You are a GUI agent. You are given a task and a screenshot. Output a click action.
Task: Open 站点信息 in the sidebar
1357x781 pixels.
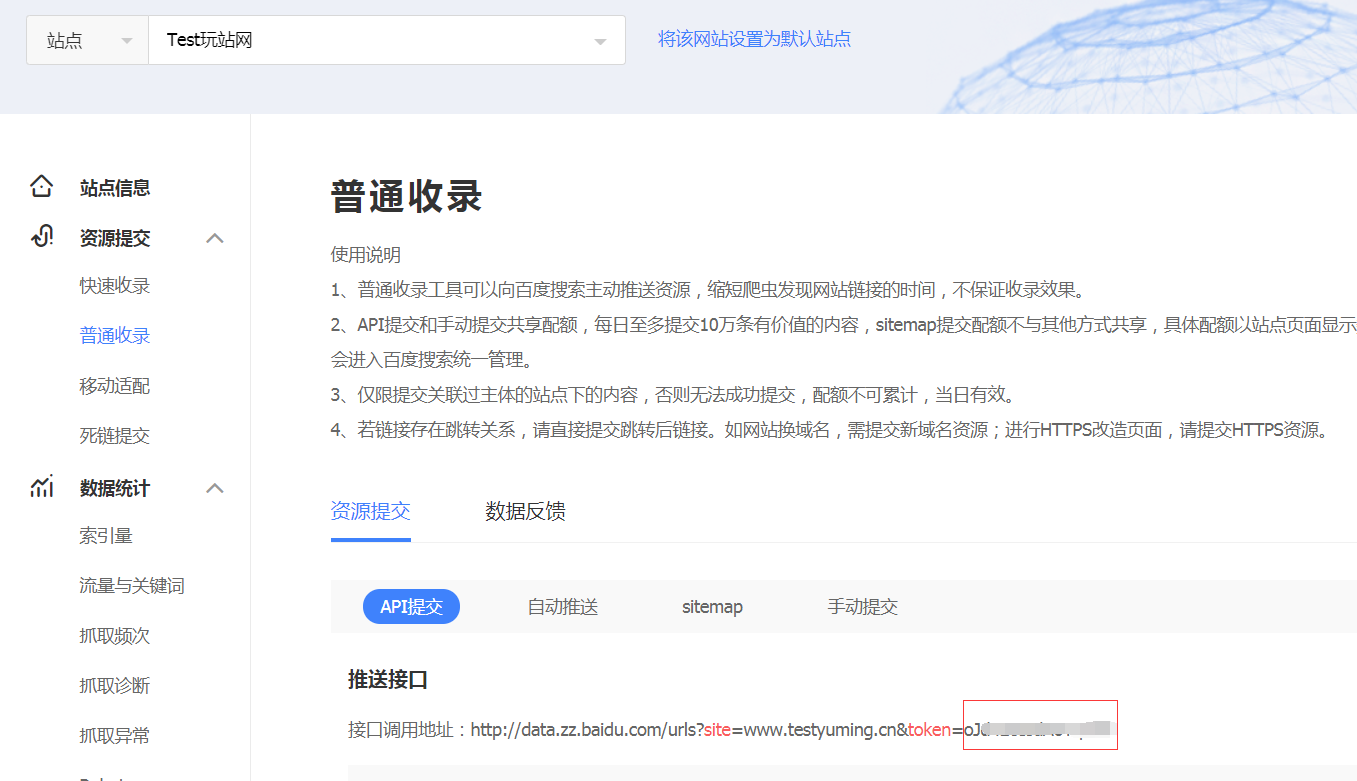115,188
